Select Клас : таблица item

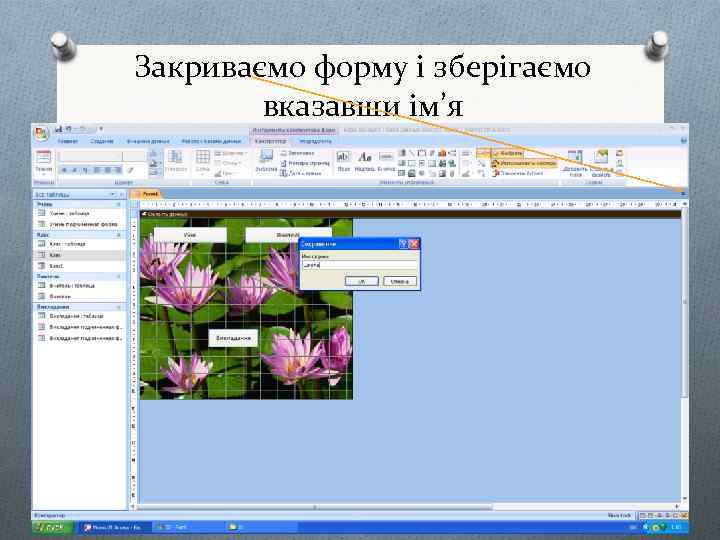pyautogui.click(x=79, y=244)
